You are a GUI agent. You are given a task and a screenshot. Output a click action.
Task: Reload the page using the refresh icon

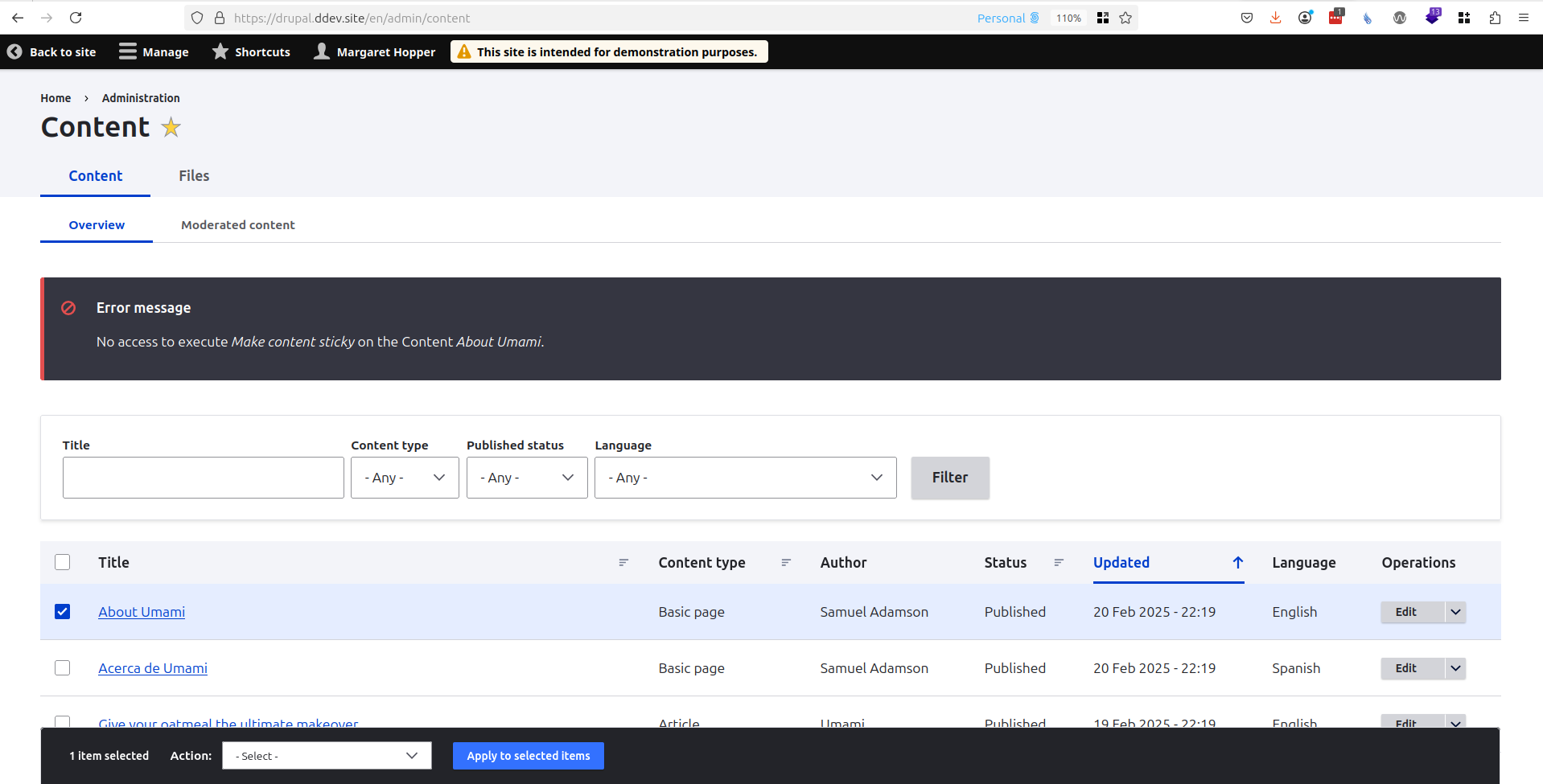[76, 18]
